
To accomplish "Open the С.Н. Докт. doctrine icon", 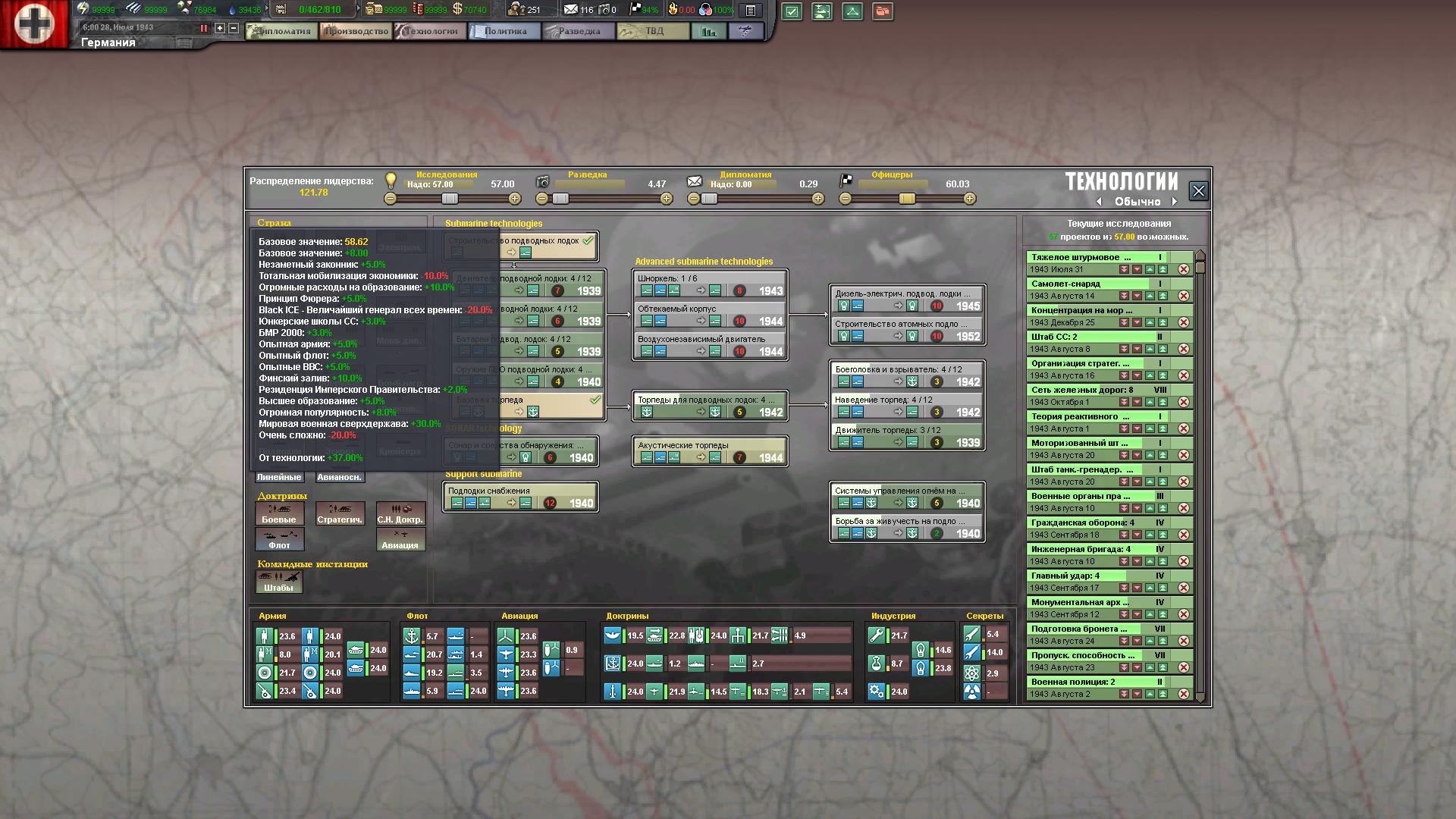I will 400,513.
